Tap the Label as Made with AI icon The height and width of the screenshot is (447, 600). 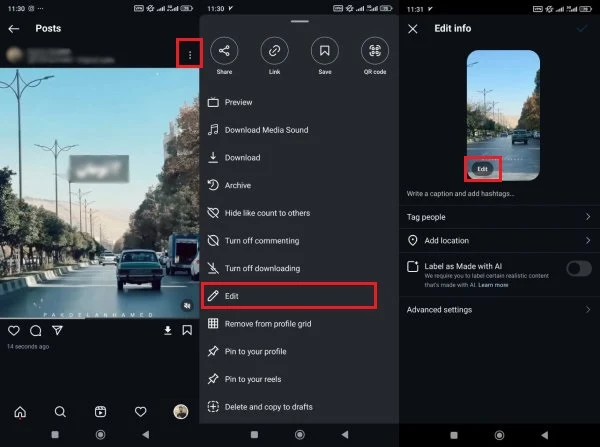coord(412,266)
